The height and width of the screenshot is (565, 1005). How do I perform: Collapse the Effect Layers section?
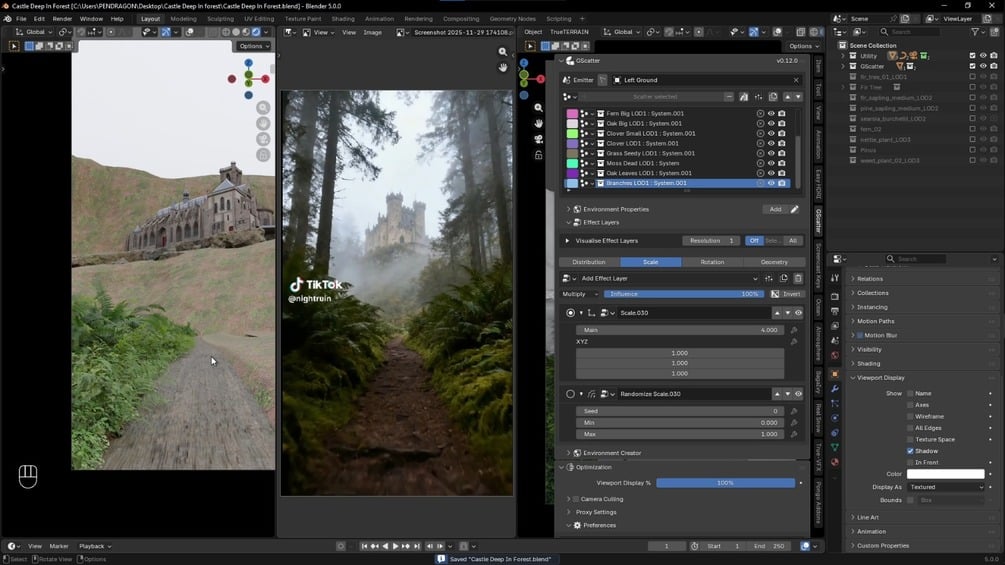pos(568,222)
